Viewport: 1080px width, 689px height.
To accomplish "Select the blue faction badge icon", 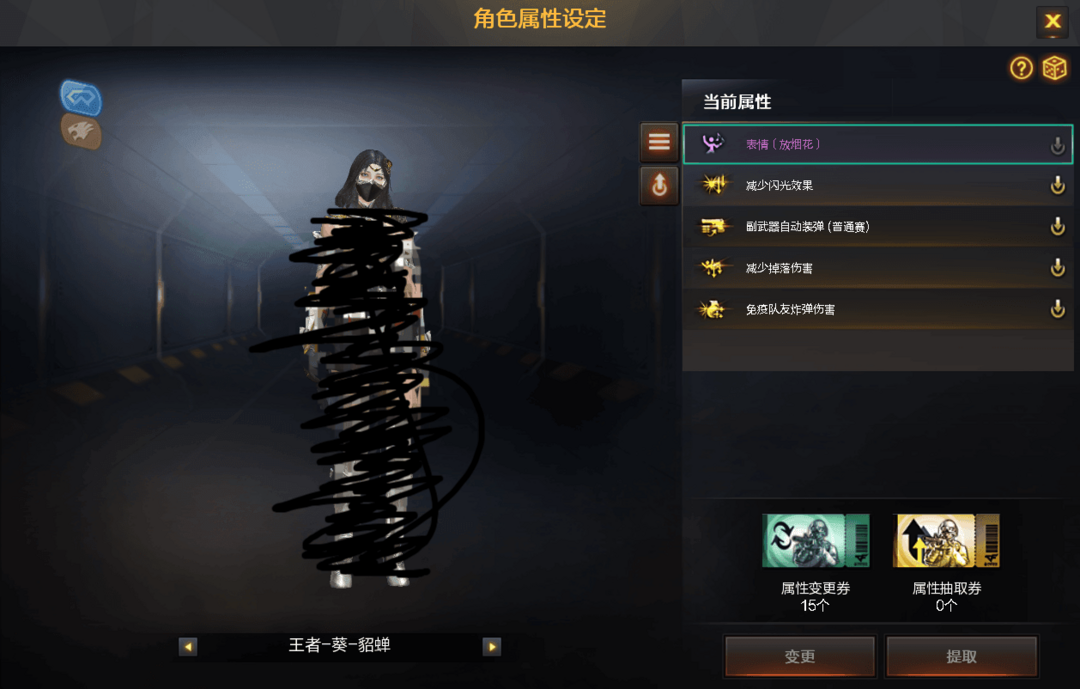I will [x=81, y=97].
